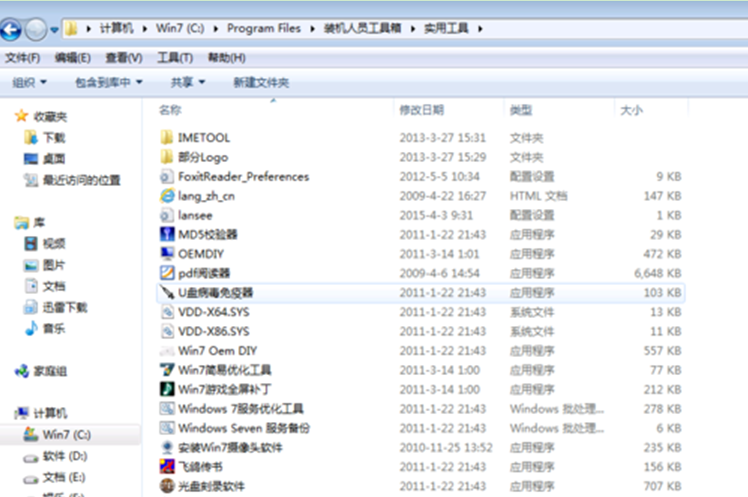
Task: Click the HTML 文档 type cell
Action: (538, 196)
